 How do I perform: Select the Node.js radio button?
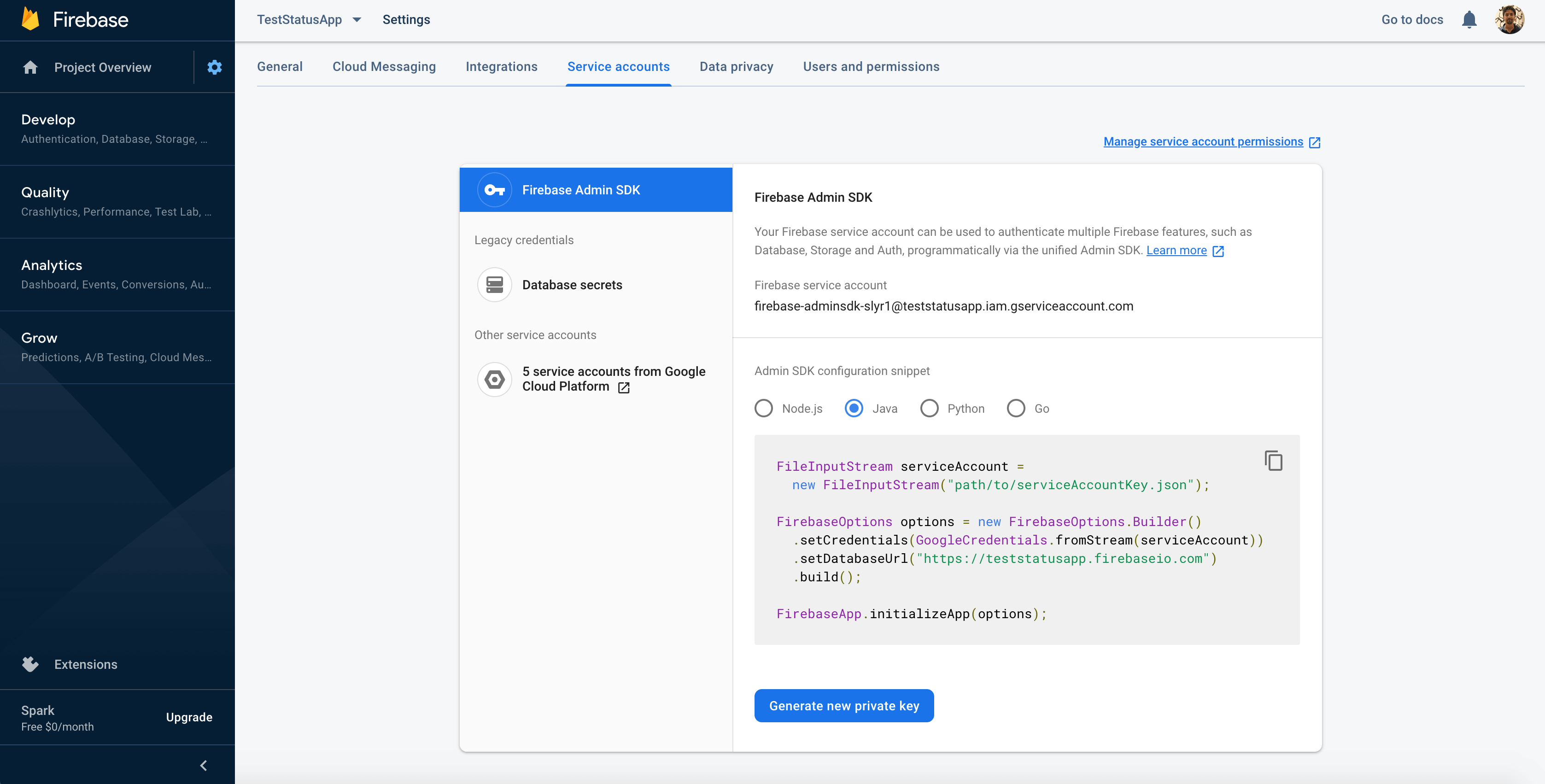pyautogui.click(x=763, y=409)
